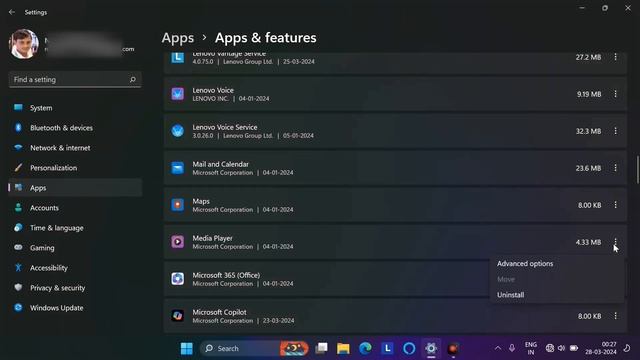640x360 pixels.
Task: Choose Advanced options in context menu
Action: (x=525, y=264)
